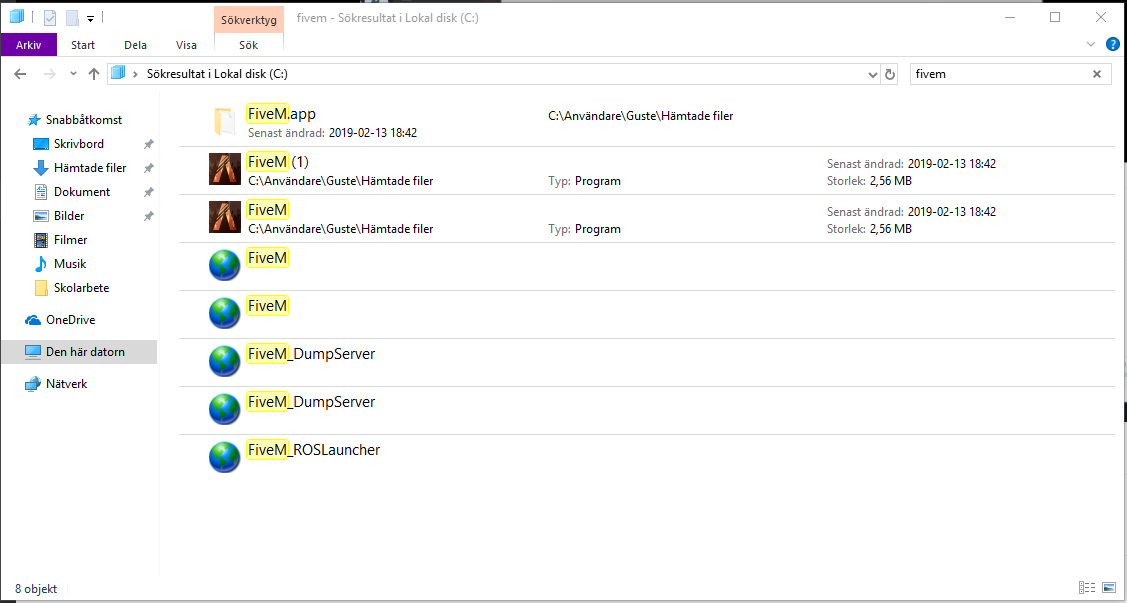Click the 8 objekt status text
Image resolution: width=1127 pixels, height=603 pixels.
point(36,588)
